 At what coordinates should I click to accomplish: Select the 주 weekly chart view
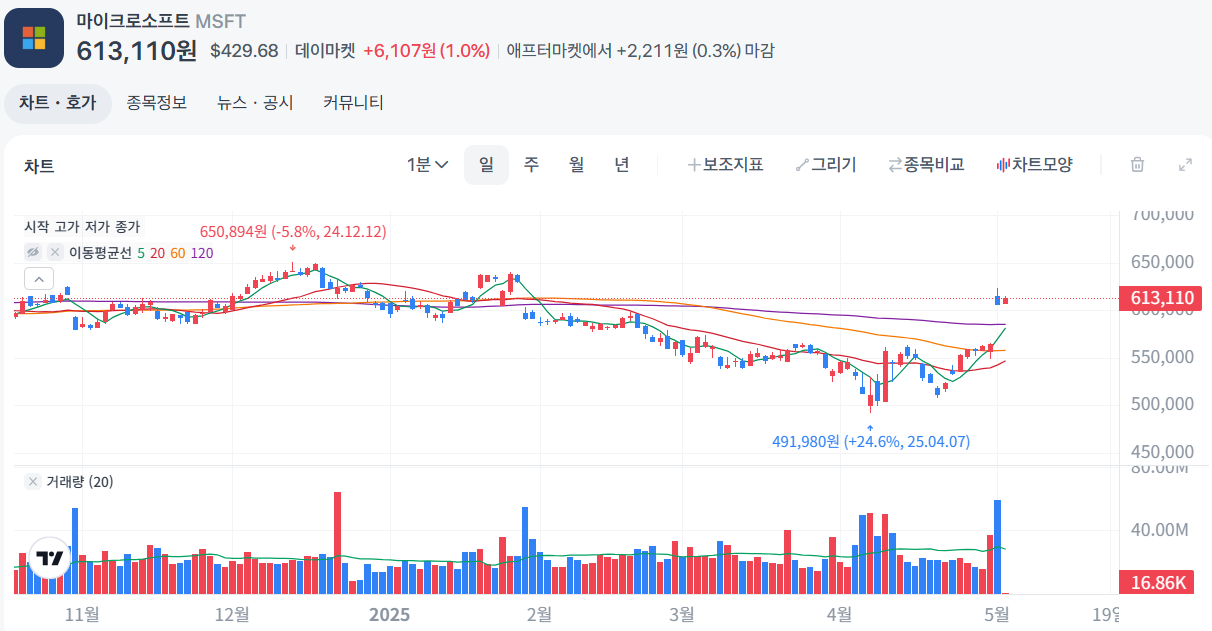point(530,164)
